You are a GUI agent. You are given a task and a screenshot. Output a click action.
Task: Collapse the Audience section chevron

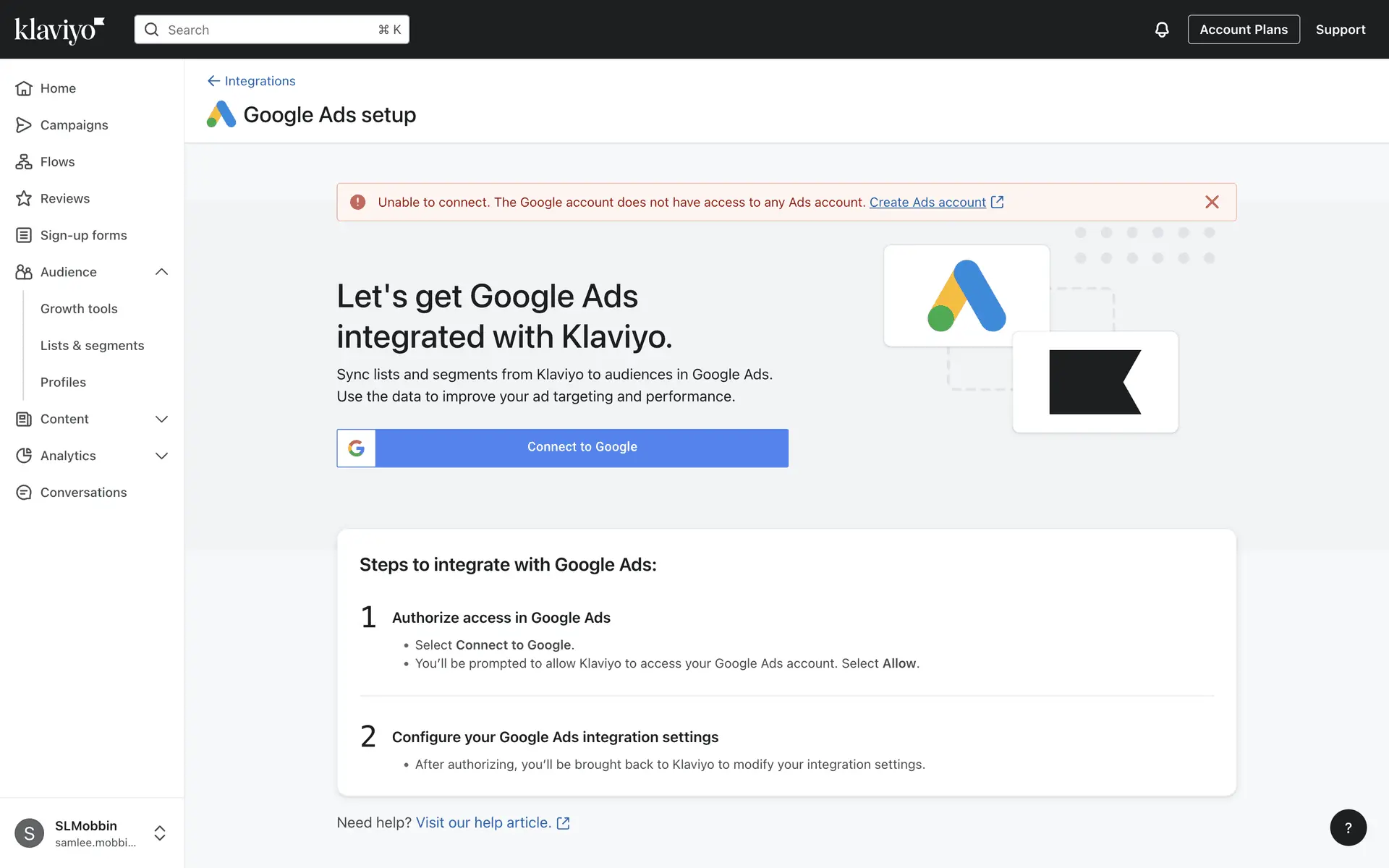click(161, 272)
